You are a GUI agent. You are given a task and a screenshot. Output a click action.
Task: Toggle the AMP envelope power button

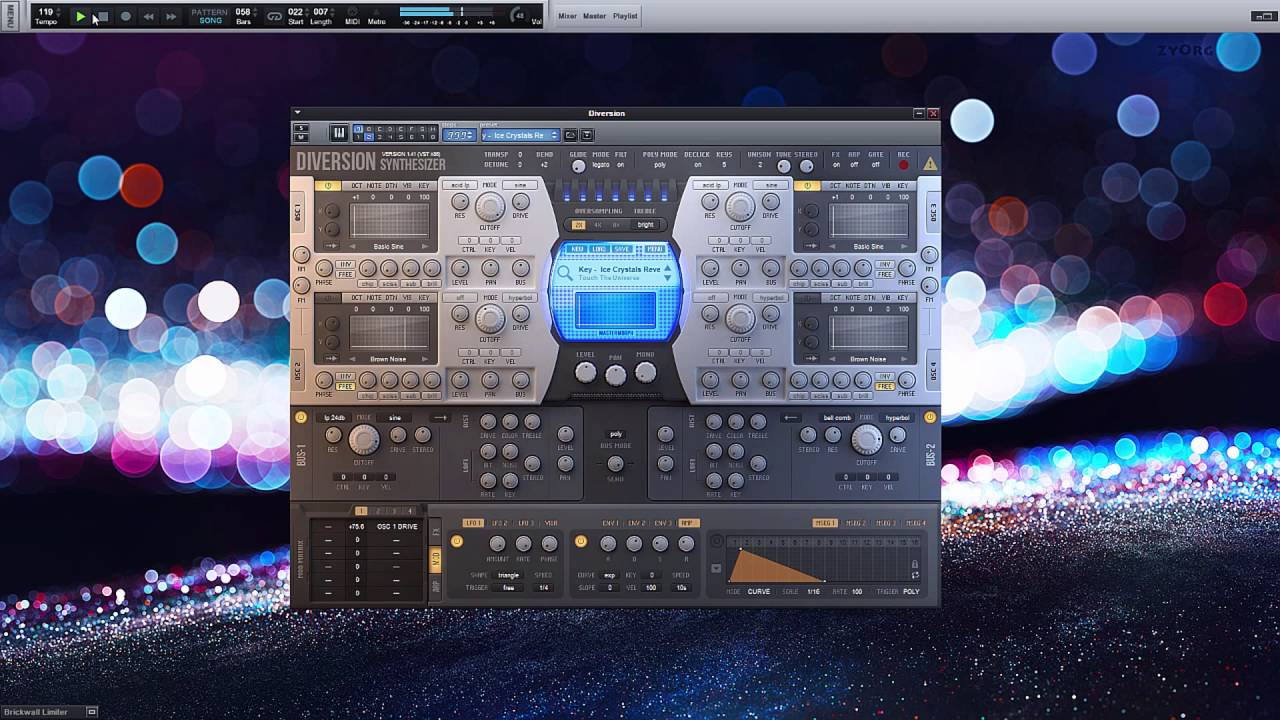(581, 541)
